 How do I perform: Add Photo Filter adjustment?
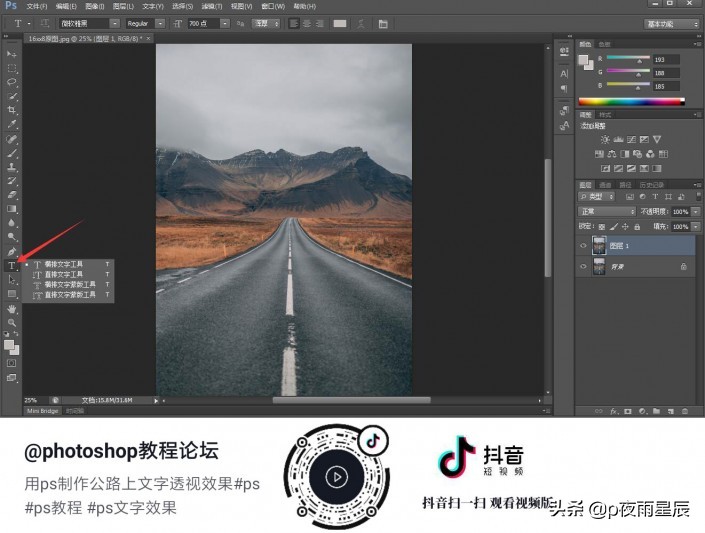click(x=638, y=154)
